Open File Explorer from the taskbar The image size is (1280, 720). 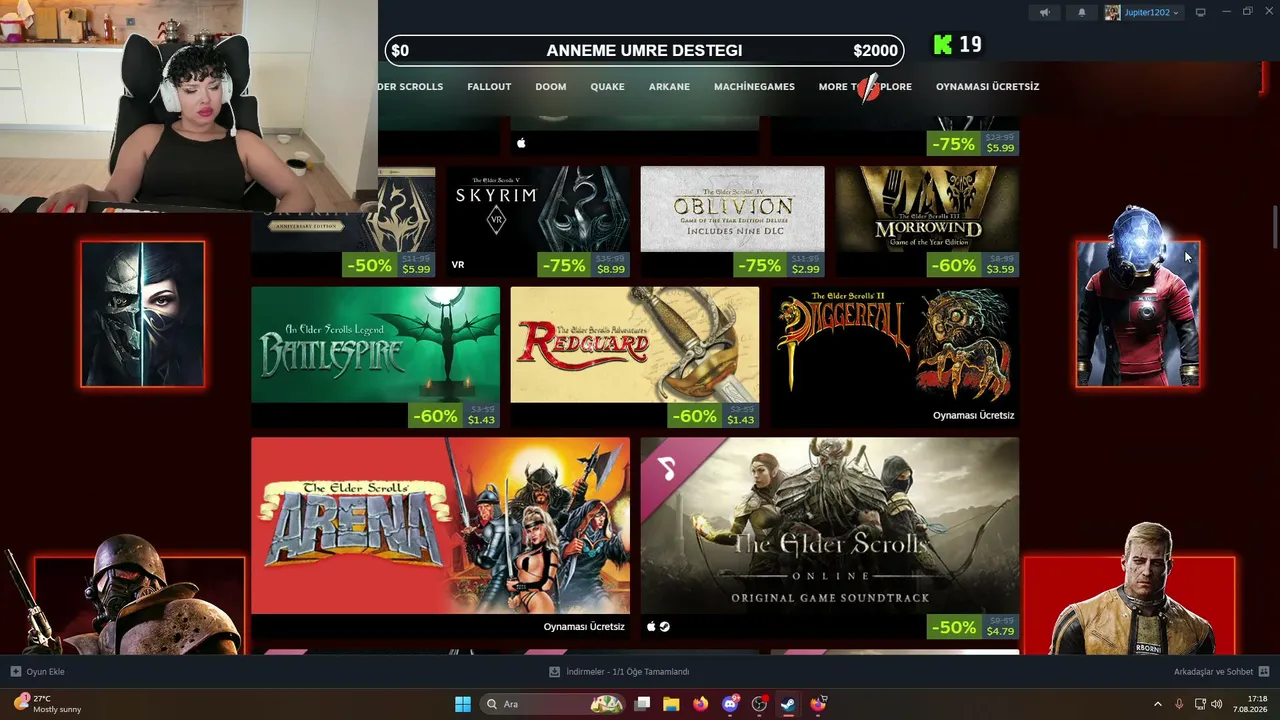(x=671, y=704)
